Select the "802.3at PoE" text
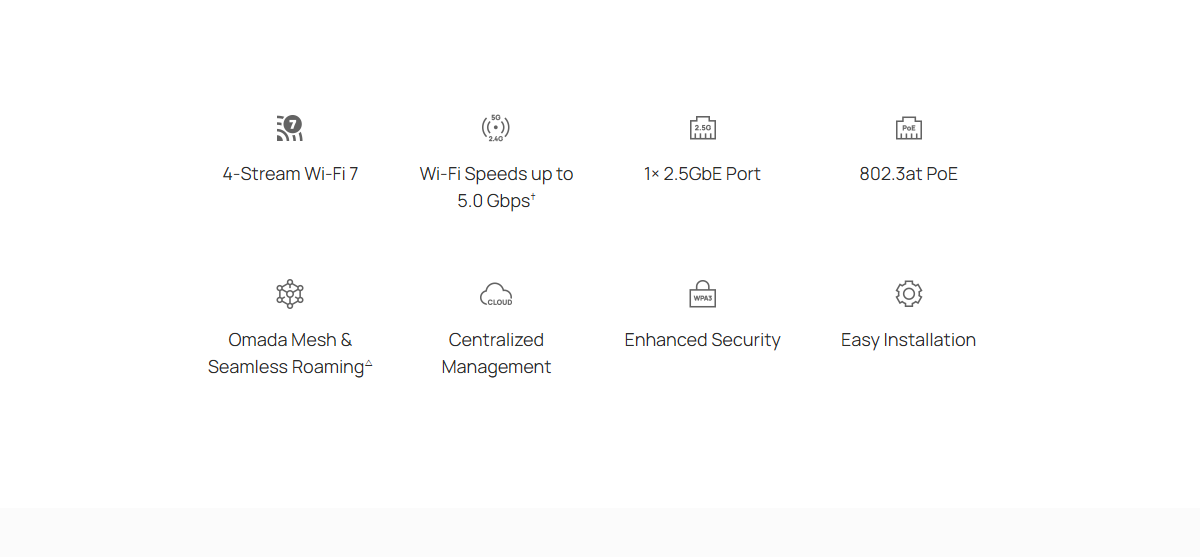 click(x=908, y=174)
